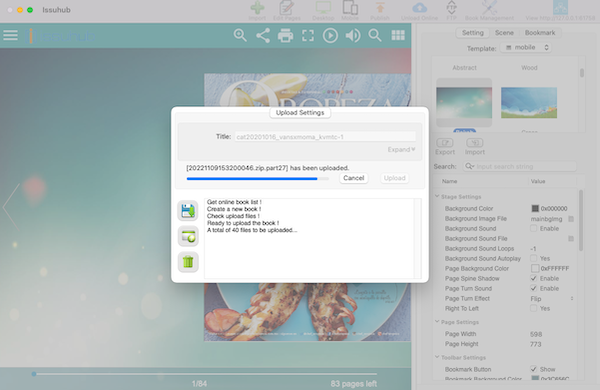Screen dimensions: 600x390
Task: Toggle fullscreen icon in viewer
Action: [308, 36]
